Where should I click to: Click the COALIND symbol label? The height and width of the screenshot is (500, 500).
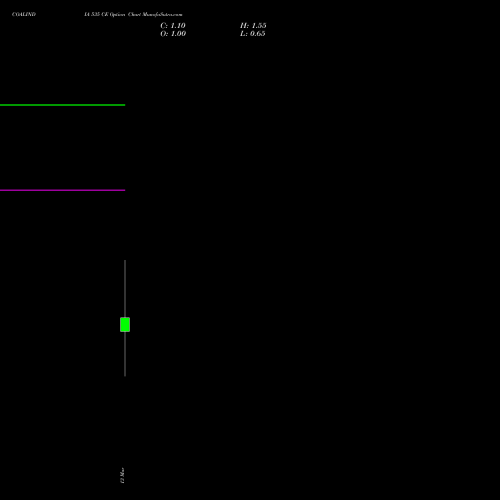pos(24,14)
